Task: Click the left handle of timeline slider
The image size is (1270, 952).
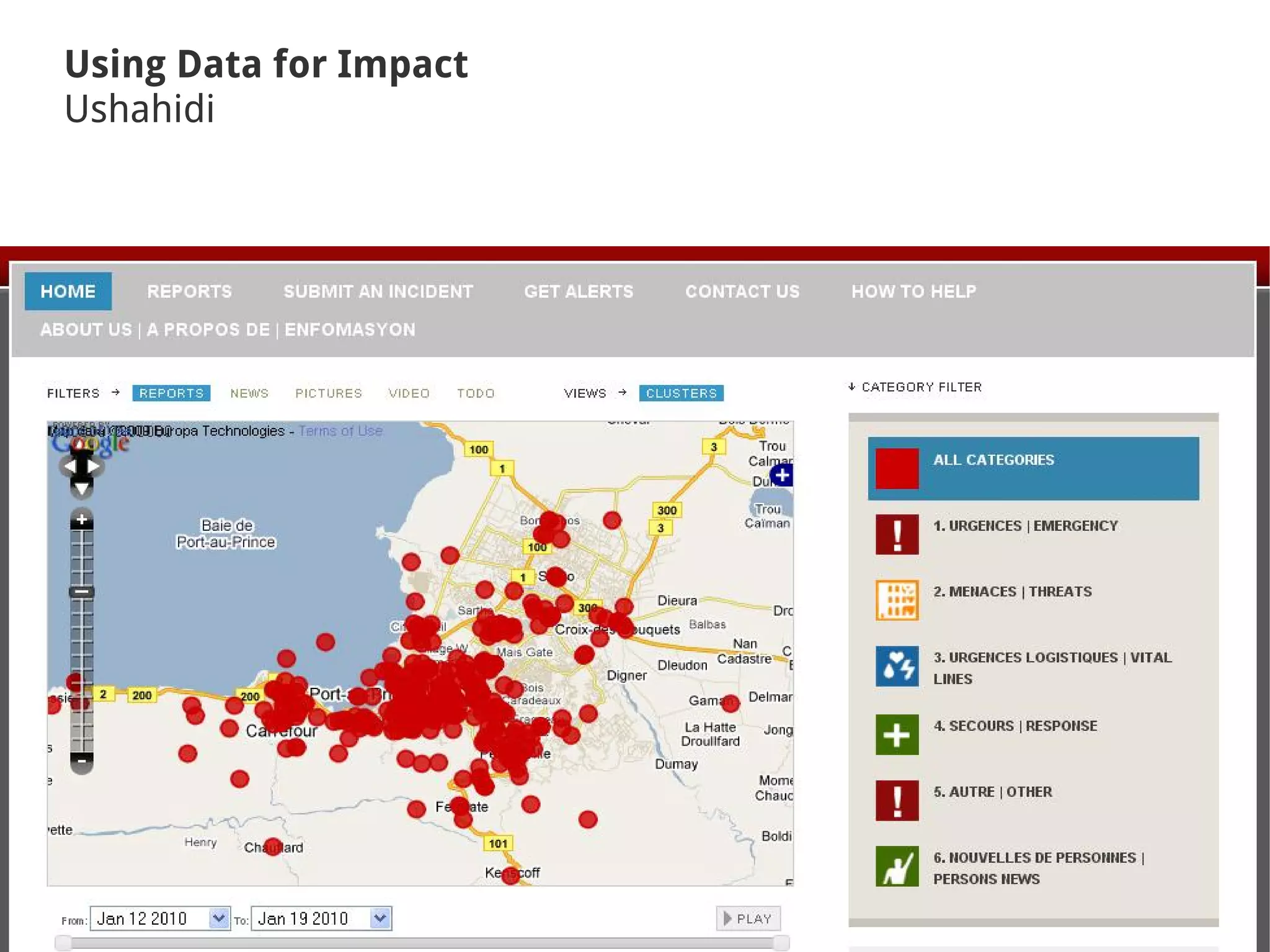Action: click(x=63, y=943)
